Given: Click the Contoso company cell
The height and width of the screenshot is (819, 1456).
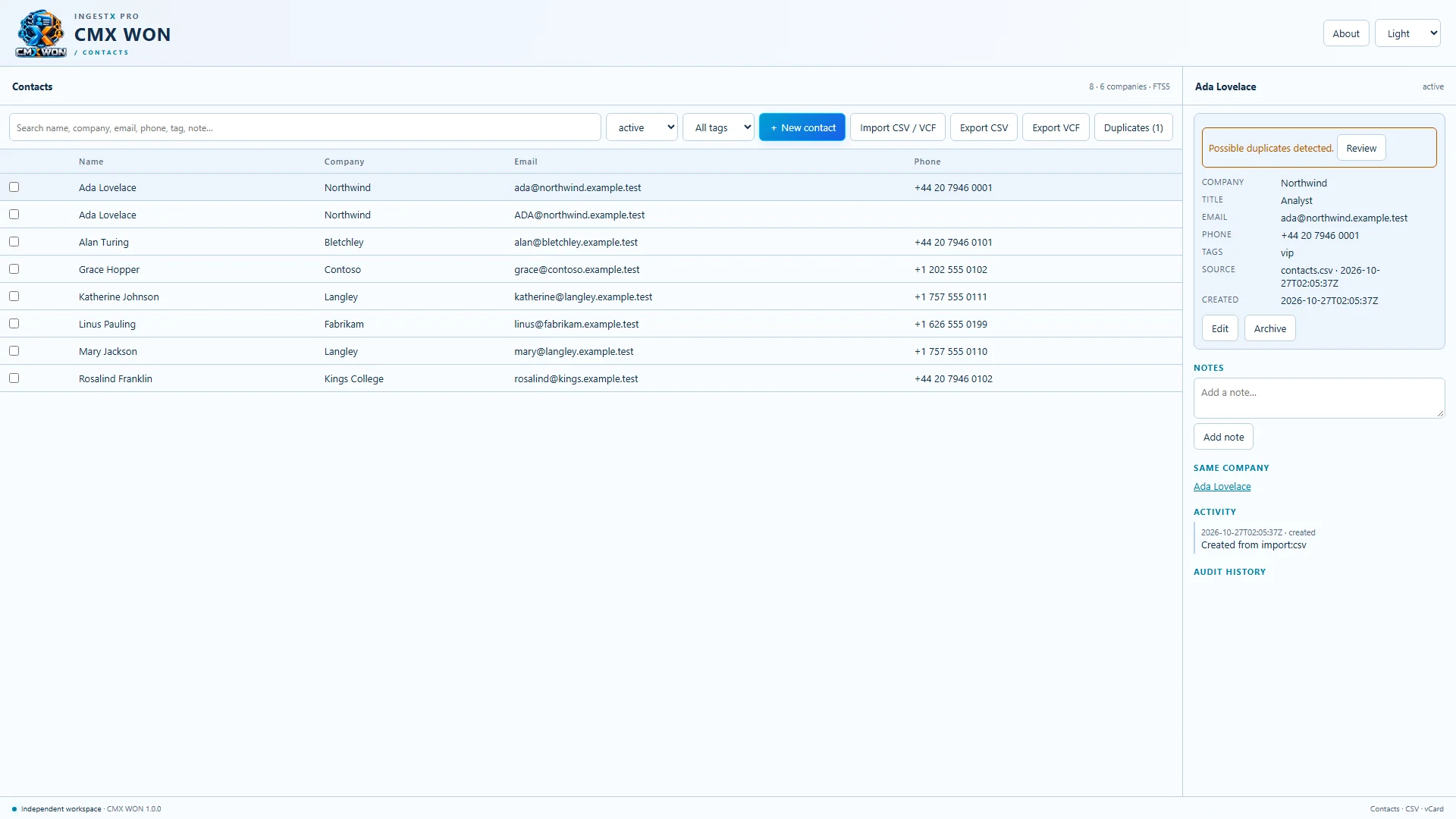Looking at the screenshot, I should click(343, 269).
